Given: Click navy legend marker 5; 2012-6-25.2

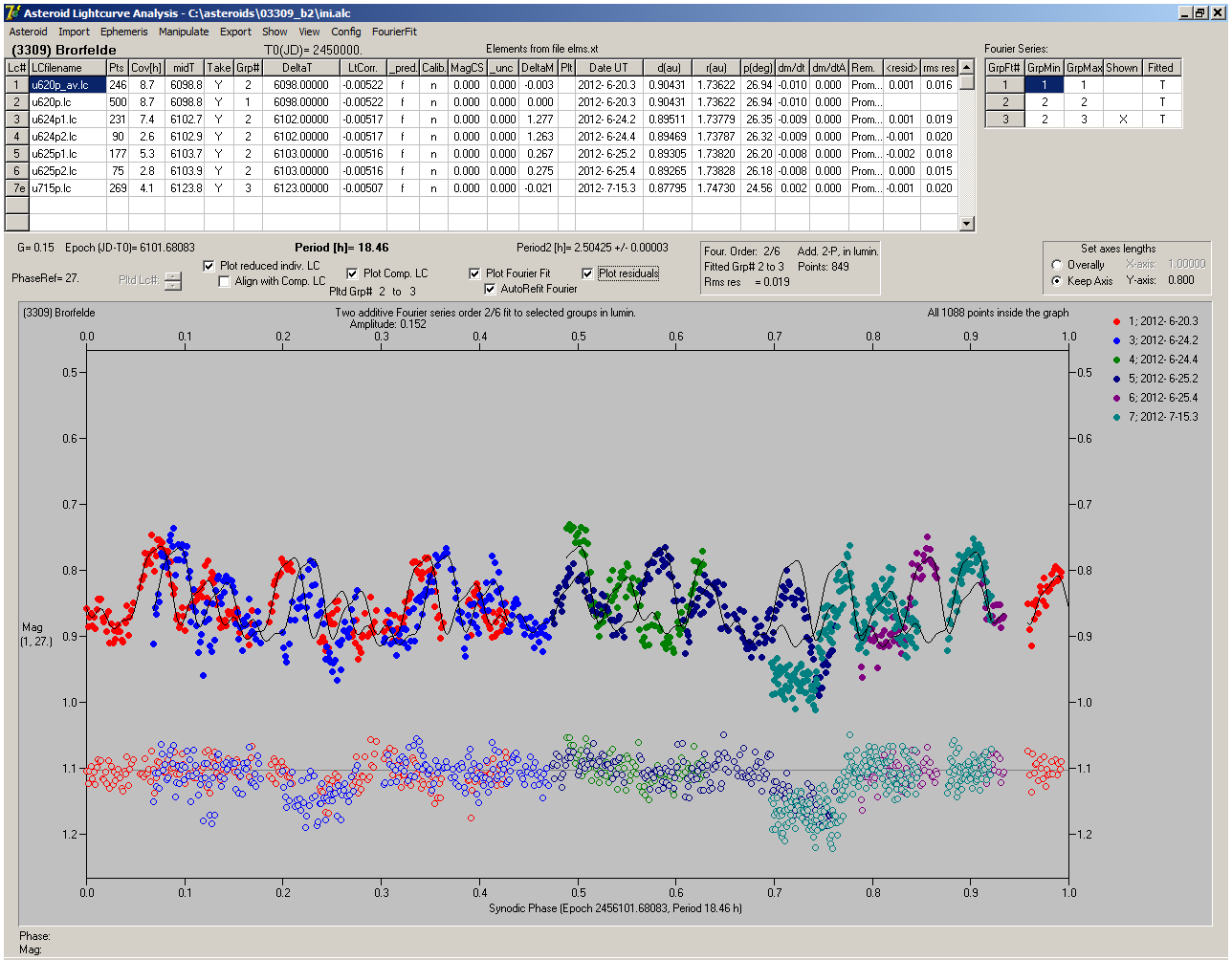Looking at the screenshot, I should tap(1118, 379).
